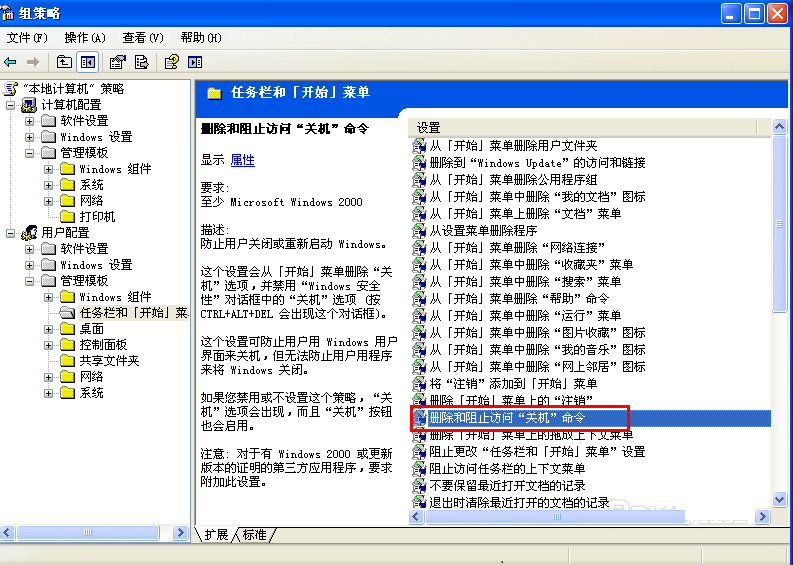
Task: Select Windows 组件 under 用户配置
Action: click(115, 297)
